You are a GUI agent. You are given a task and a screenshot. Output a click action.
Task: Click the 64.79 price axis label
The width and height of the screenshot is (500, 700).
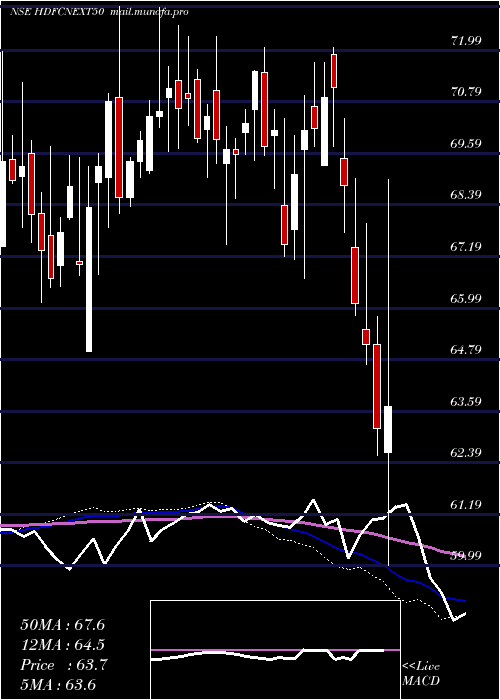(467, 350)
